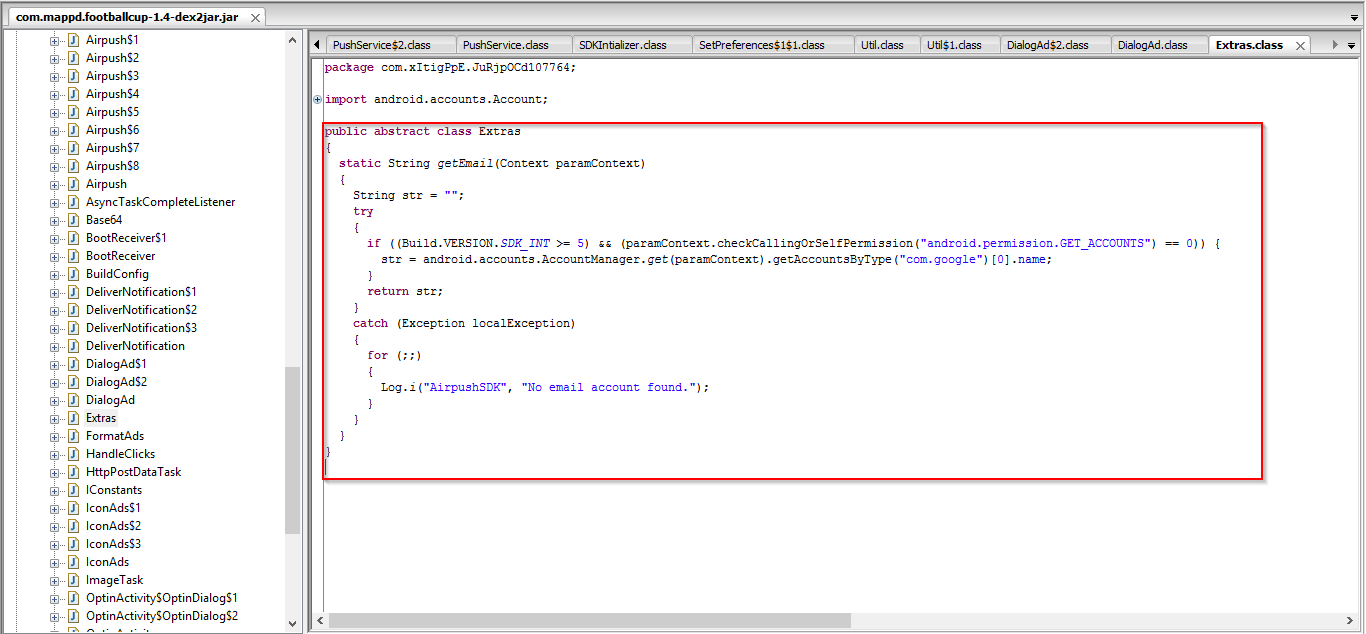Expand the collapsed import statements
1366x634 pixels.
[x=318, y=100]
